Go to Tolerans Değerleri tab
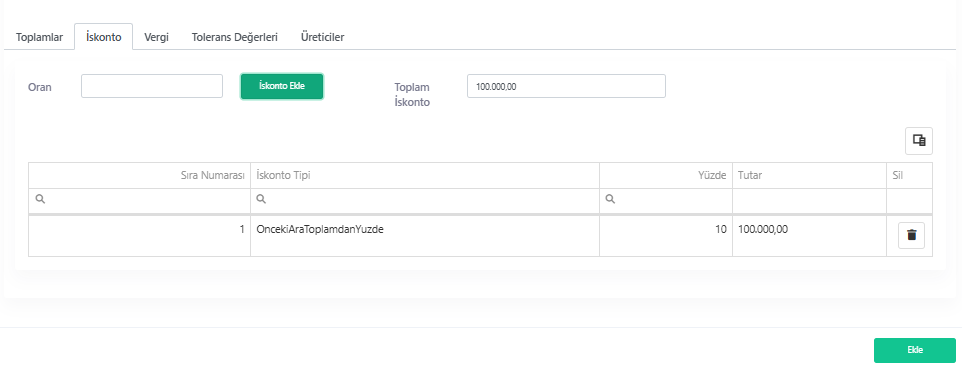The height and width of the screenshot is (373, 962). click(234, 37)
